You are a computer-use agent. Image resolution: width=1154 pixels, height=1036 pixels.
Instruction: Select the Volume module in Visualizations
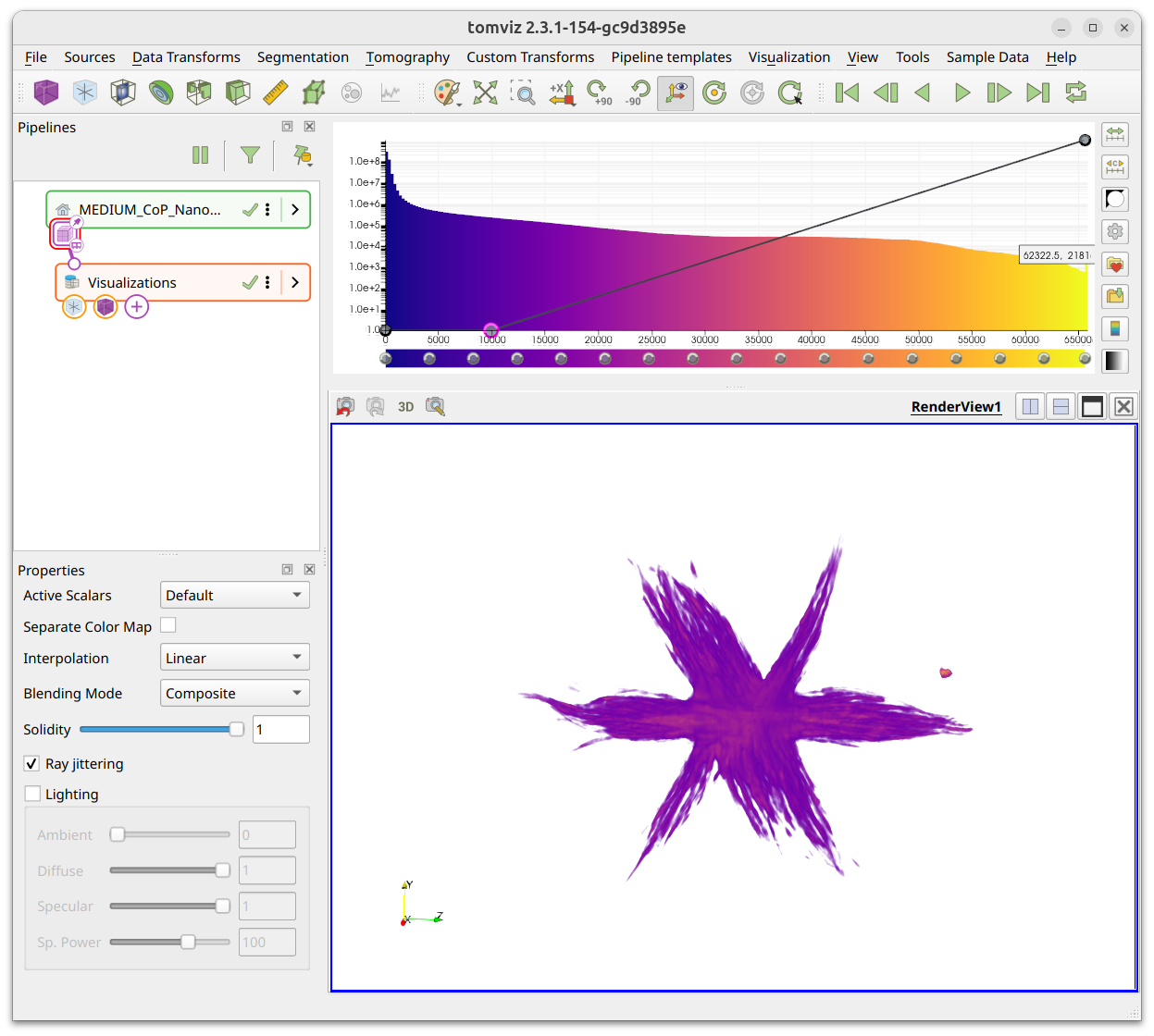(x=105, y=307)
